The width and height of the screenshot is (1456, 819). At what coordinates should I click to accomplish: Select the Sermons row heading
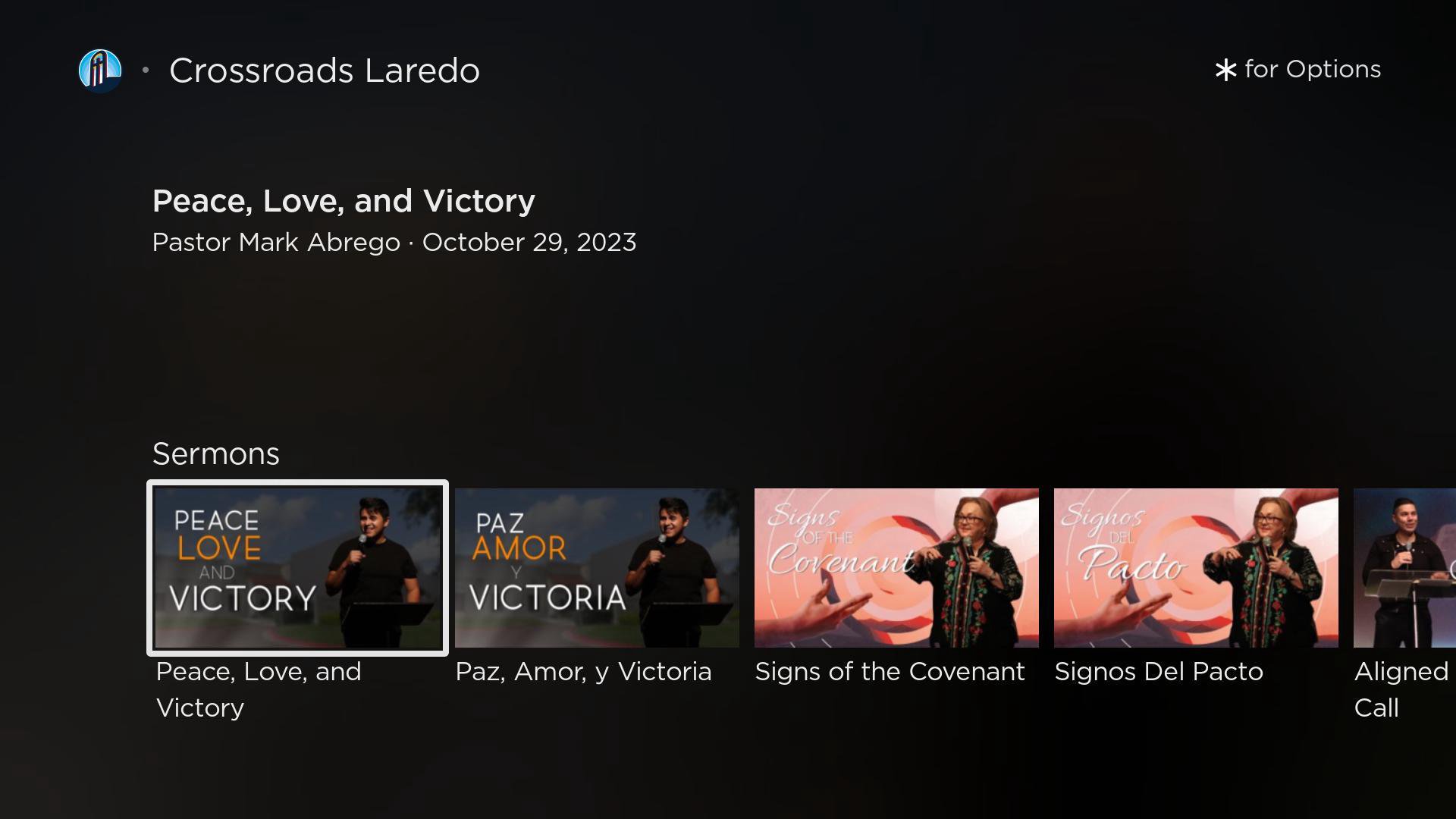pyautogui.click(x=216, y=453)
